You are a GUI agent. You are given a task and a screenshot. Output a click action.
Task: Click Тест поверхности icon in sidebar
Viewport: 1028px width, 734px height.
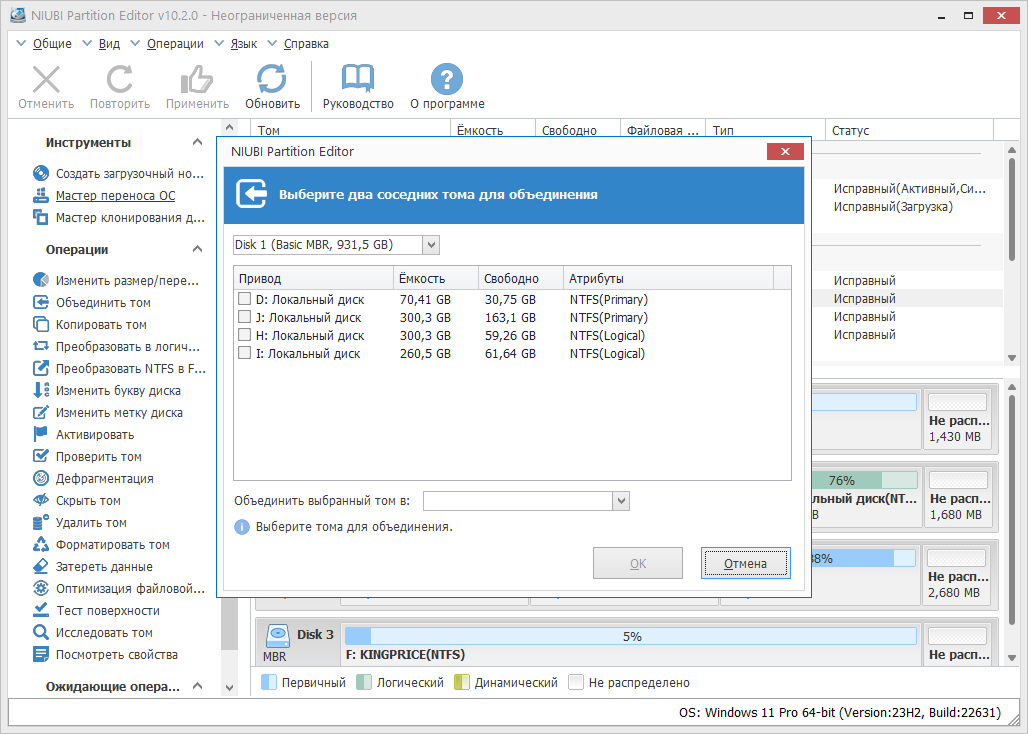click(x=41, y=610)
